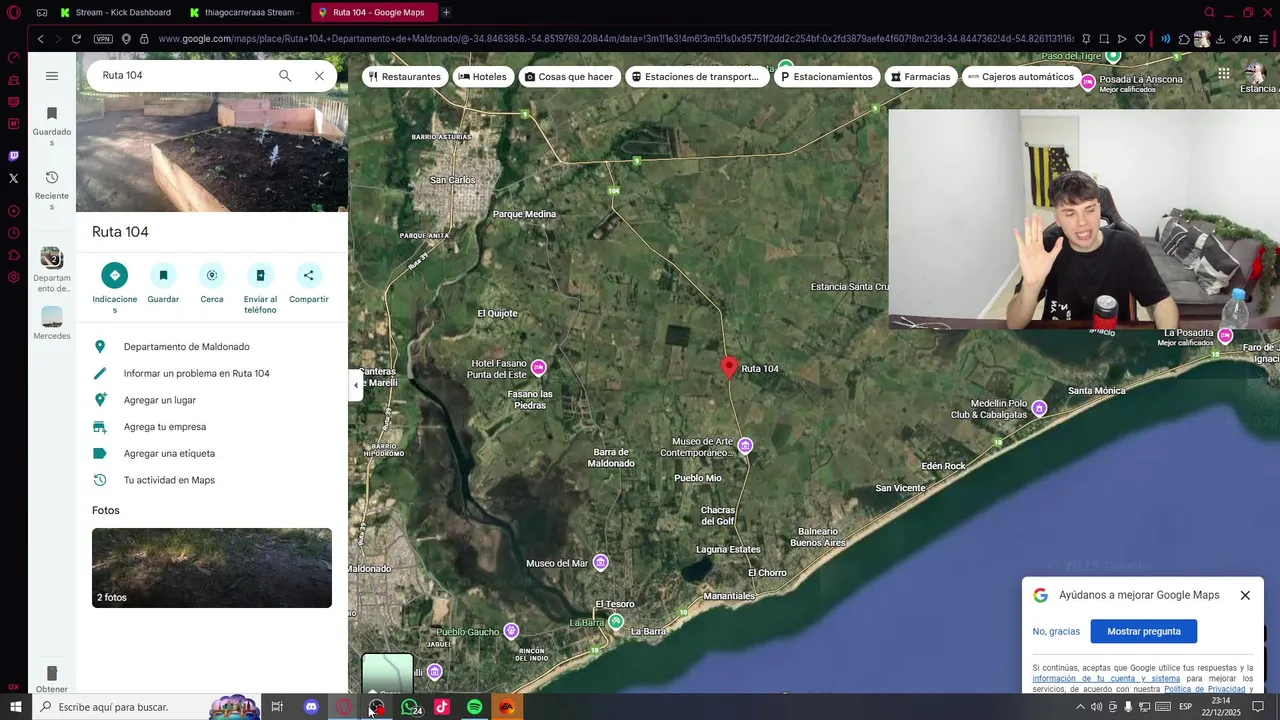Open the Google Maps hamburger menu

click(52, 76)
